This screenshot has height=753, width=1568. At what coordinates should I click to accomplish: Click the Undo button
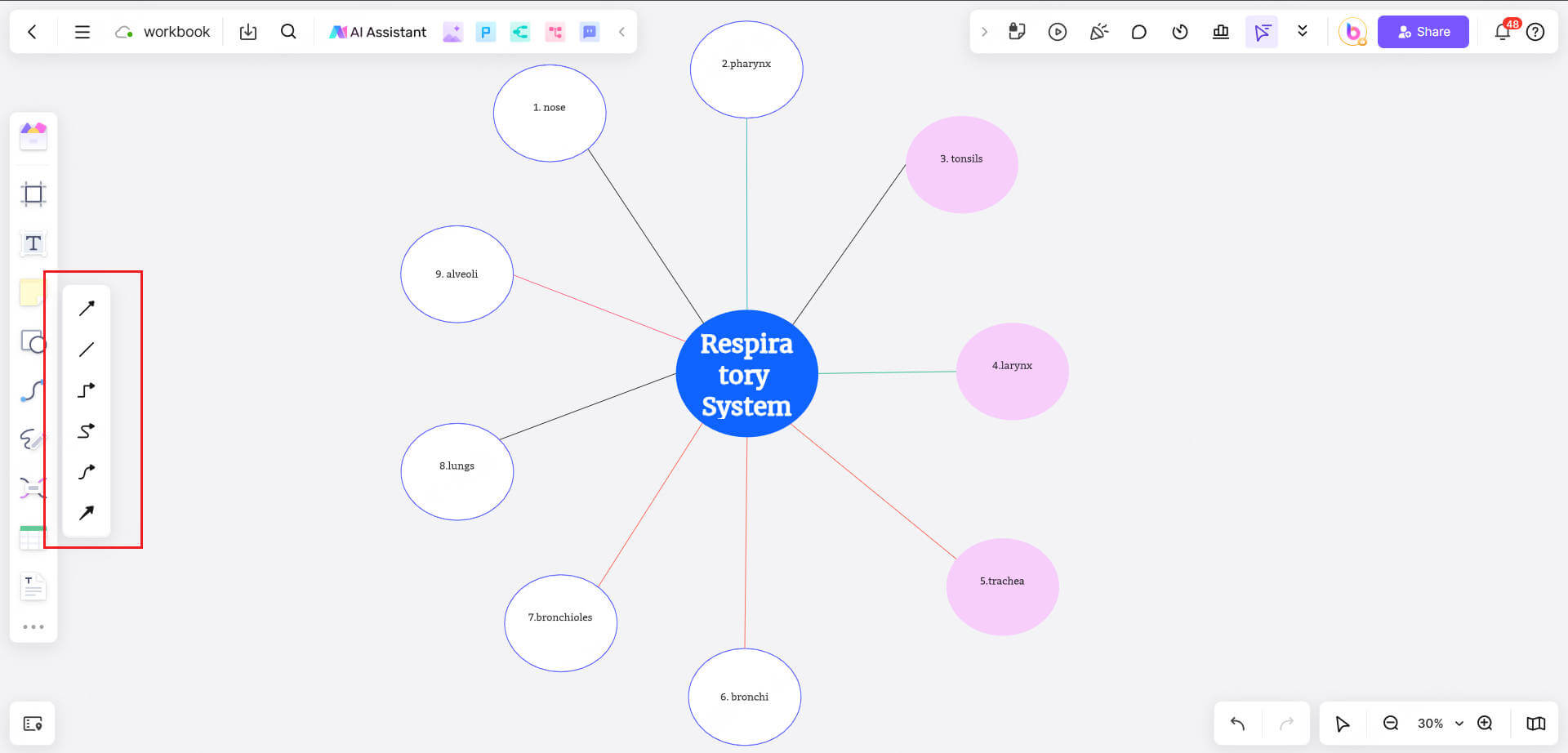pos(1237,724)
